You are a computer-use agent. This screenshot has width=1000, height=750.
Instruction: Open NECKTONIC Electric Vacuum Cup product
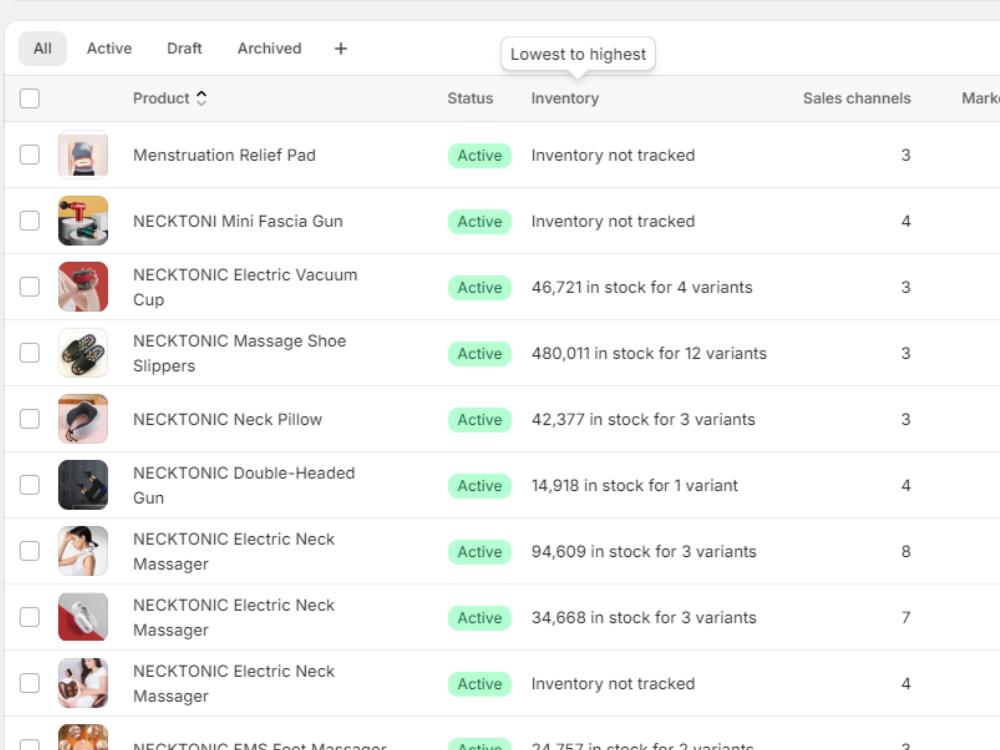pos(245,287)
